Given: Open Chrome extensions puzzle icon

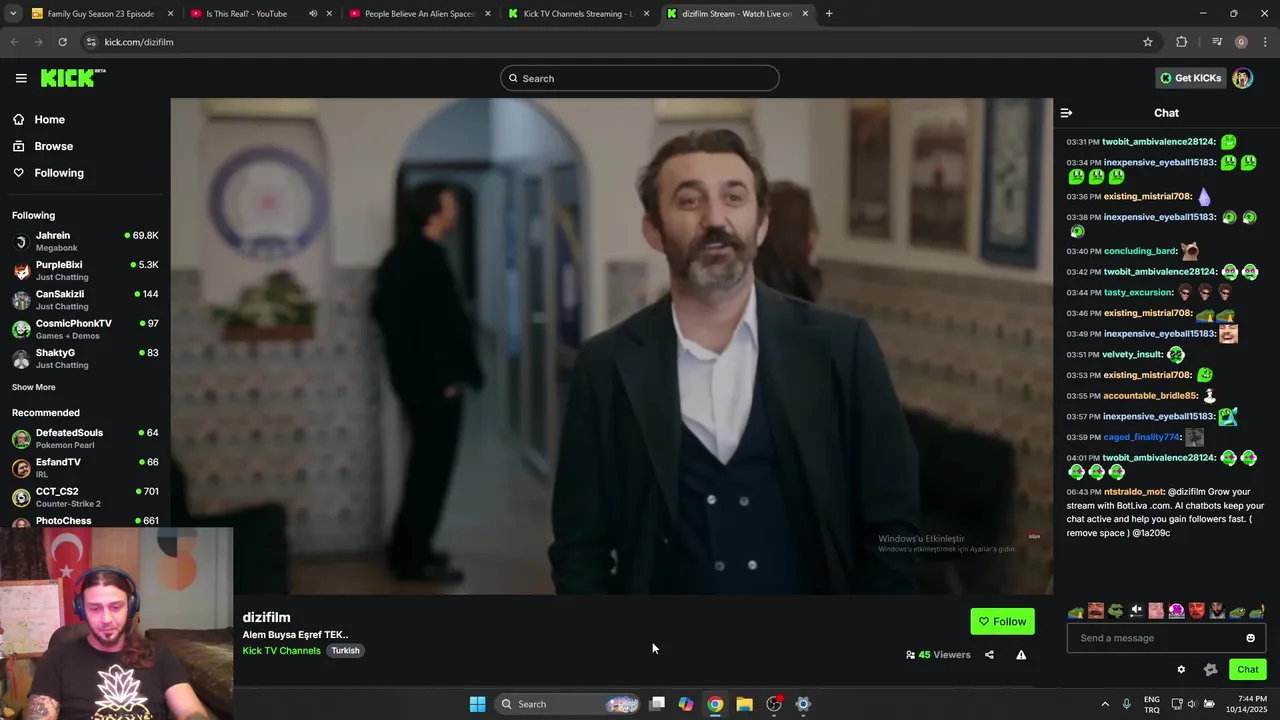Looking at the screenshot, I should [1182, 42].
